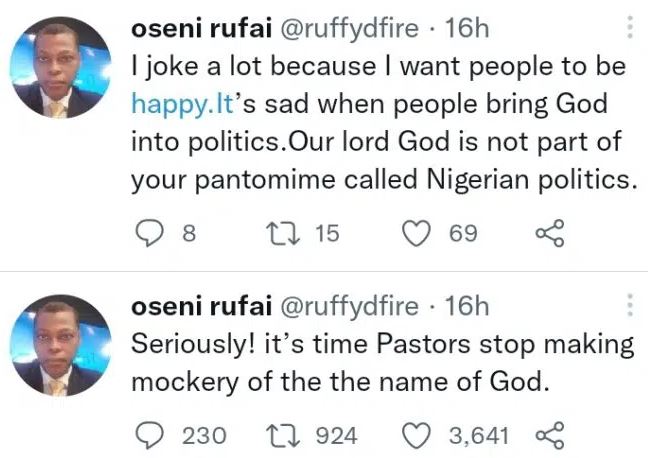Reply to the 'I joke a lot' tweet

pos(148,234)
